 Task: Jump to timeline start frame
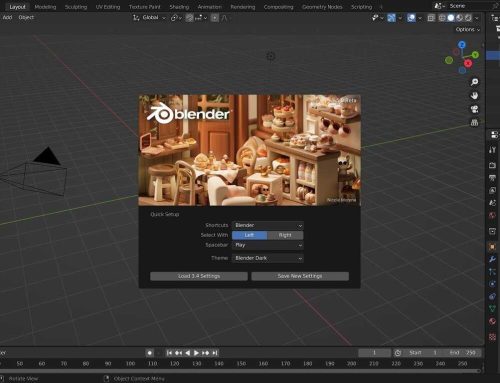click(169, 353)
